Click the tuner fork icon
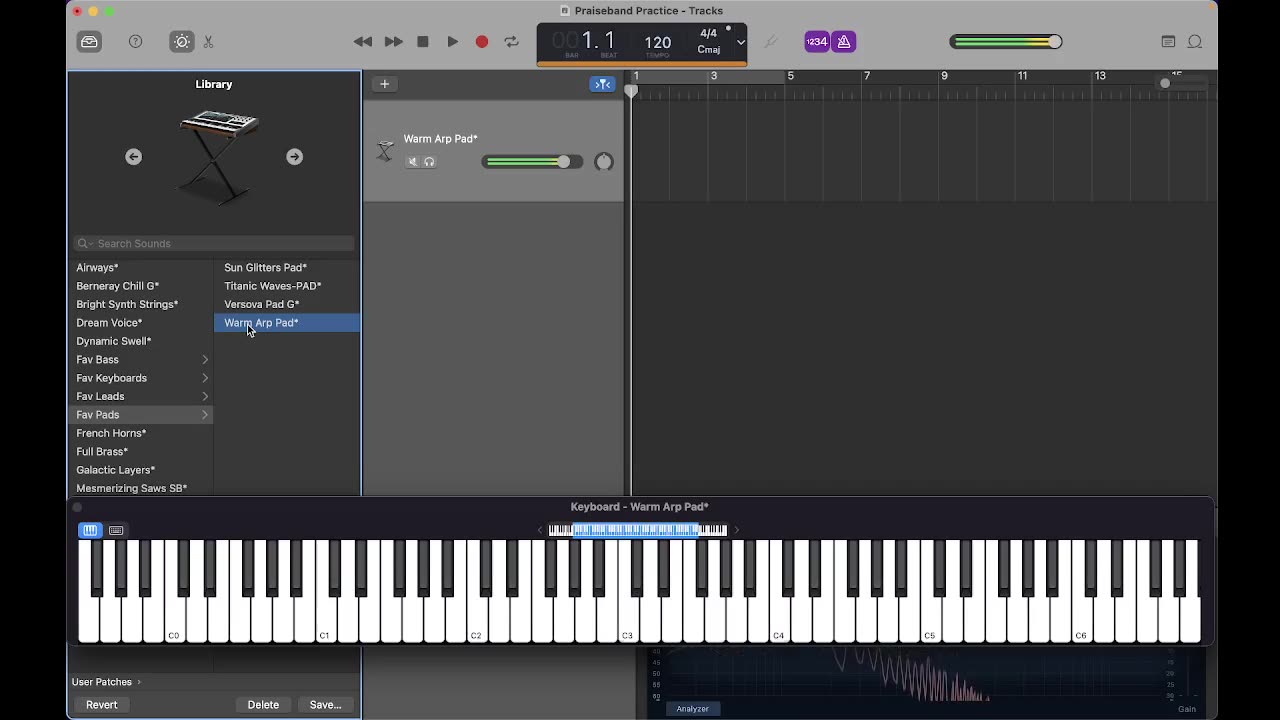The height and width of the screenshot is (720, 1280). click(x=770, y=42)
